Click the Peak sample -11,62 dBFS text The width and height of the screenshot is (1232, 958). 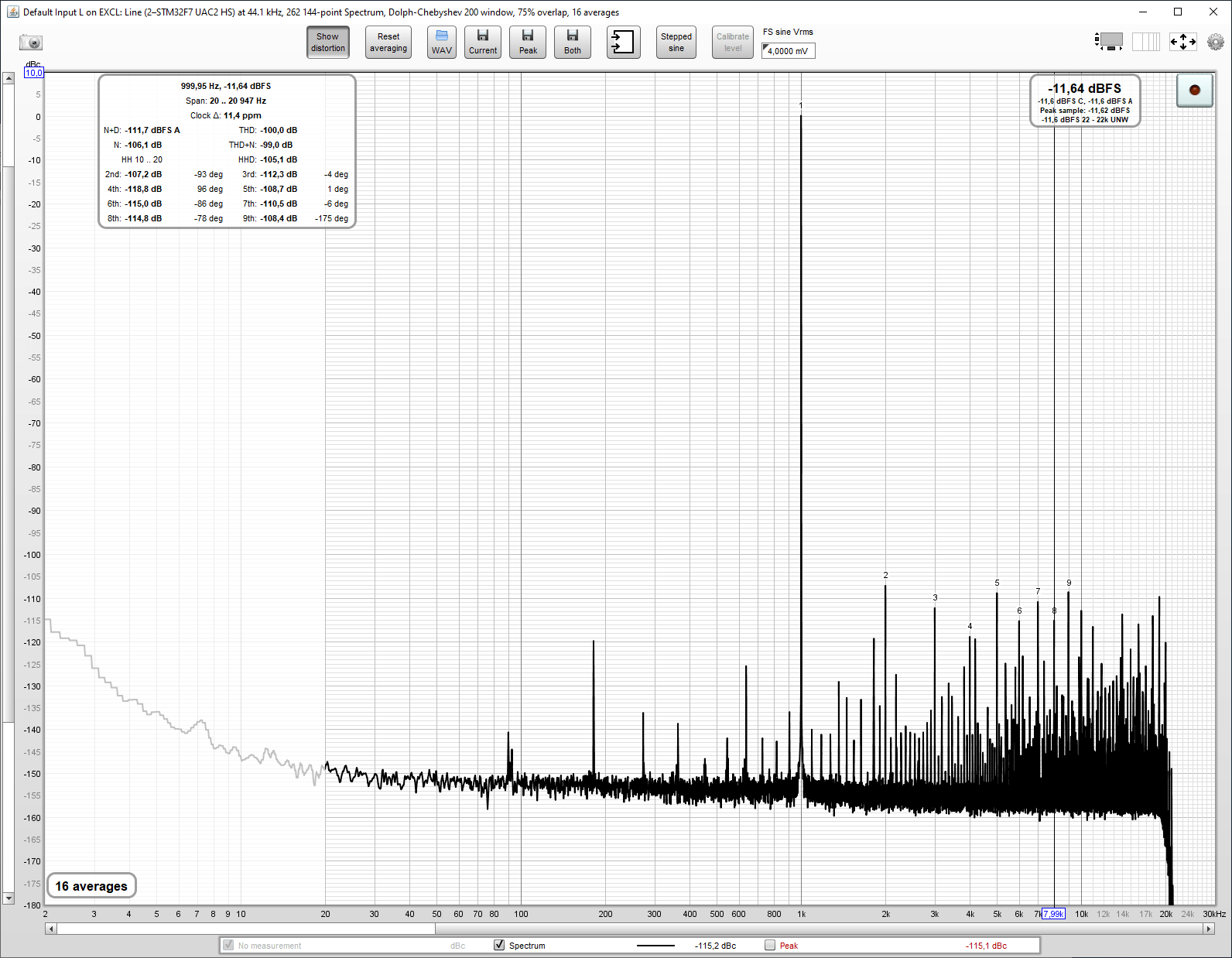pos(1085,111)
